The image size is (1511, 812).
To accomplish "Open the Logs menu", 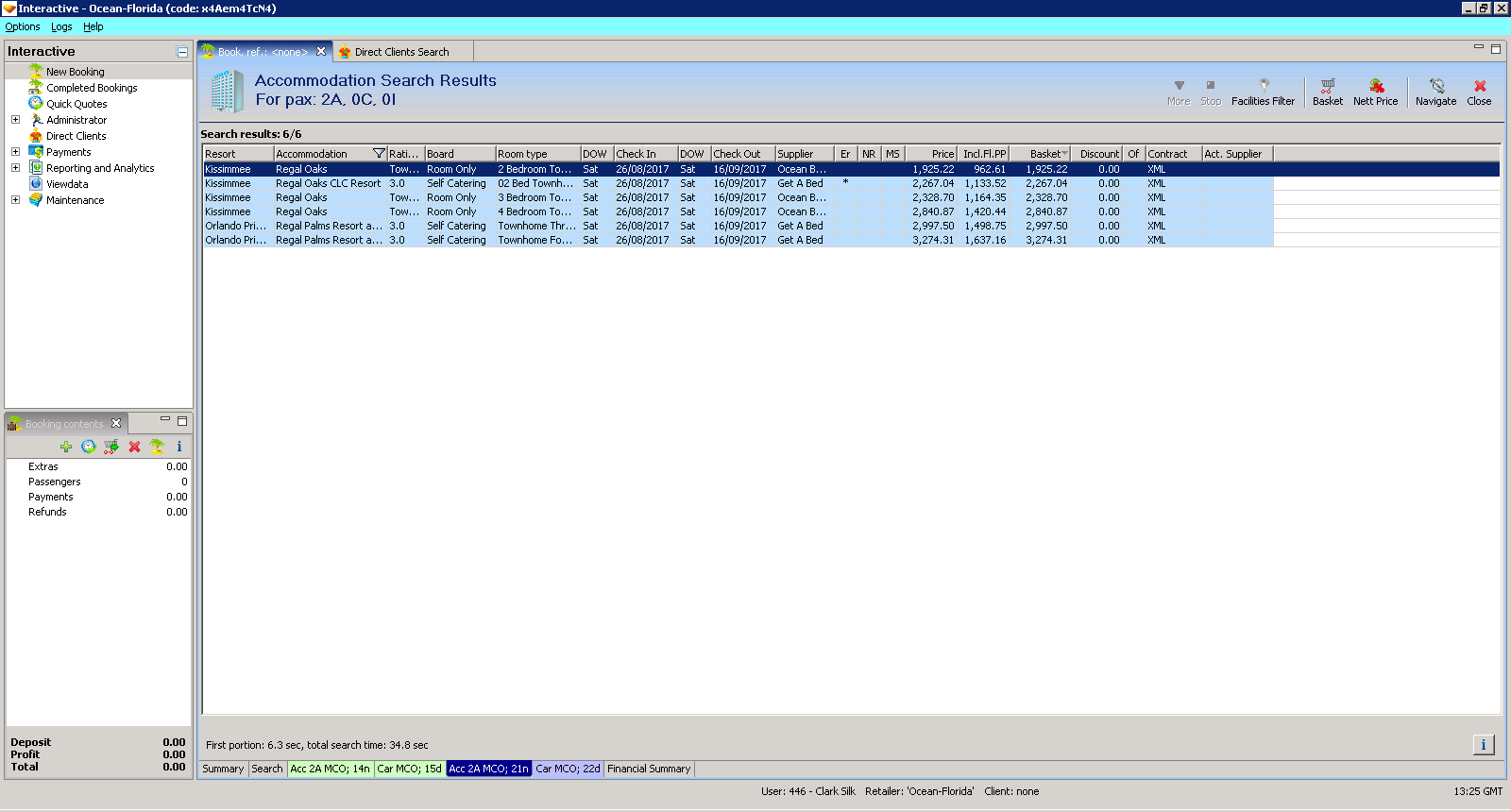I will [61, 26].
